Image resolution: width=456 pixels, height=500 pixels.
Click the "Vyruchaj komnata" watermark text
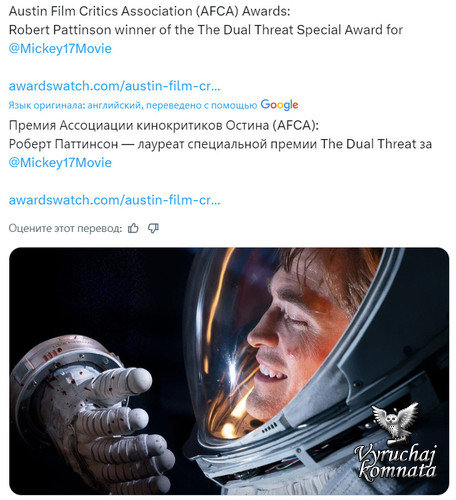pos(396,463)
